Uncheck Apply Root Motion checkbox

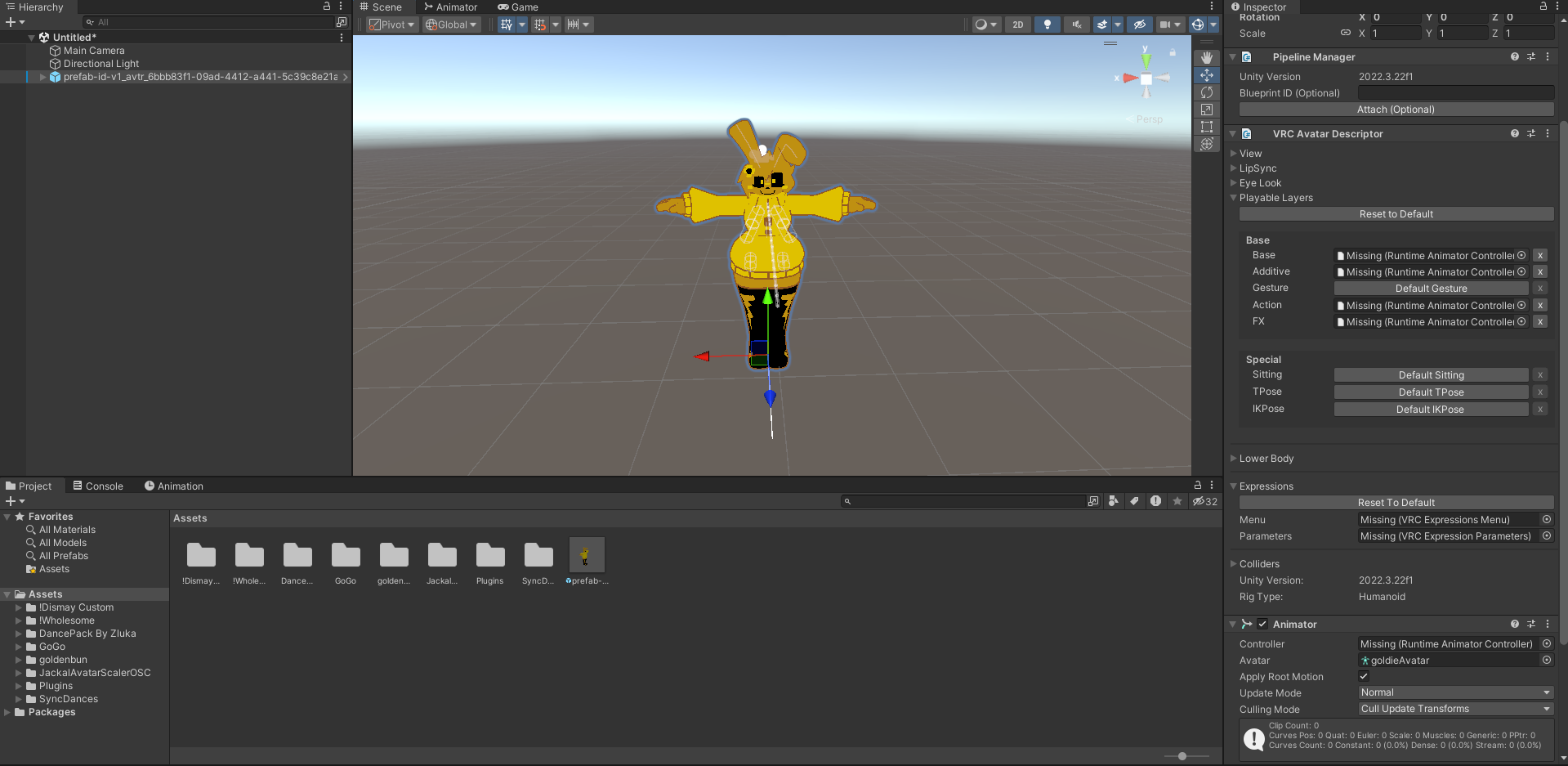(x=1364, y=676)
